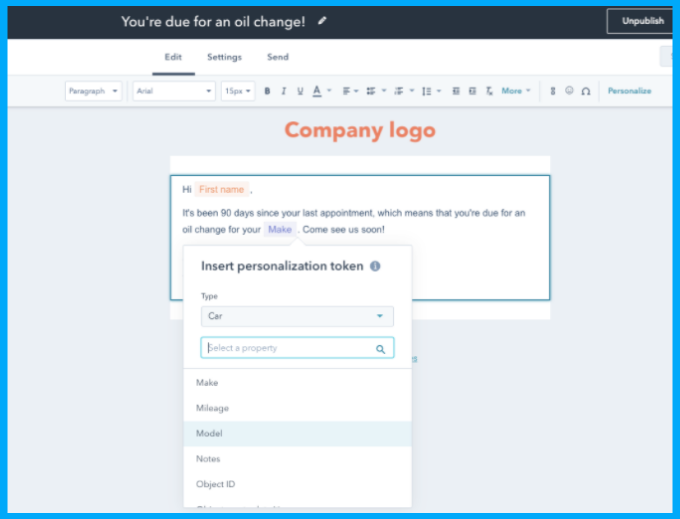Viewport: 680px width, 519px height.
Task: Switch to the Send tab
Action: (277, 58)
